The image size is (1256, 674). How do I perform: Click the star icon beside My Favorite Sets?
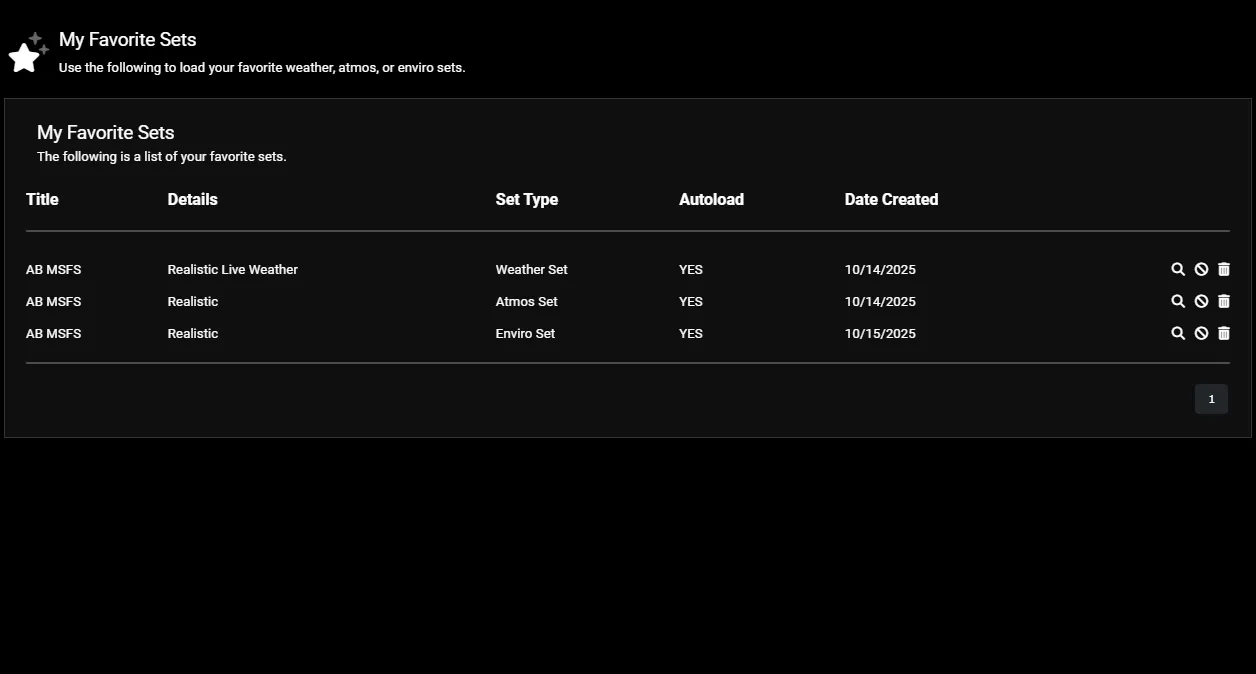pos(27,53)
